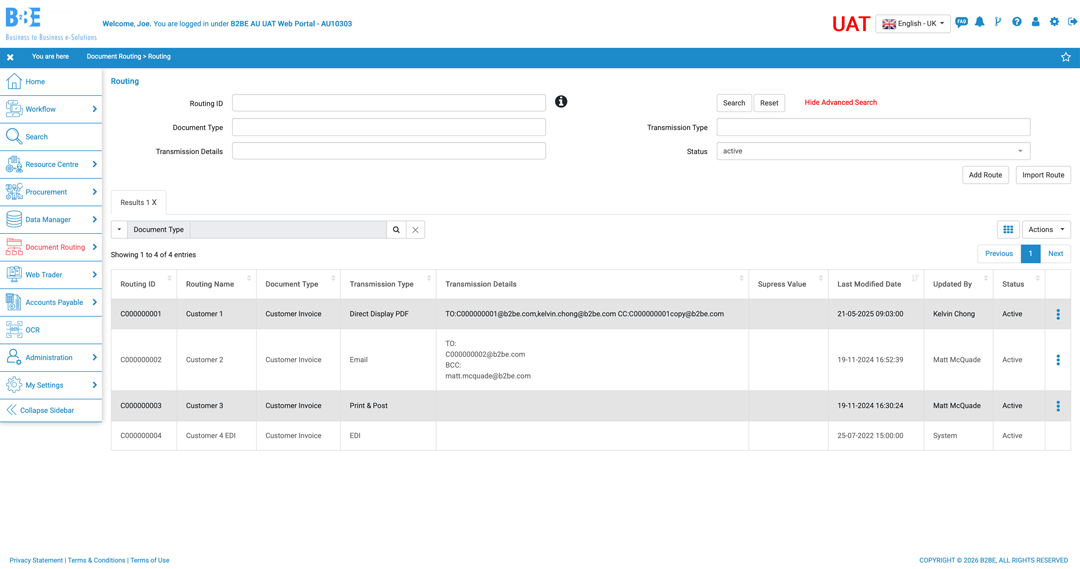
Task: Open the settings gear icon
Action: (x=1054, y=22)
